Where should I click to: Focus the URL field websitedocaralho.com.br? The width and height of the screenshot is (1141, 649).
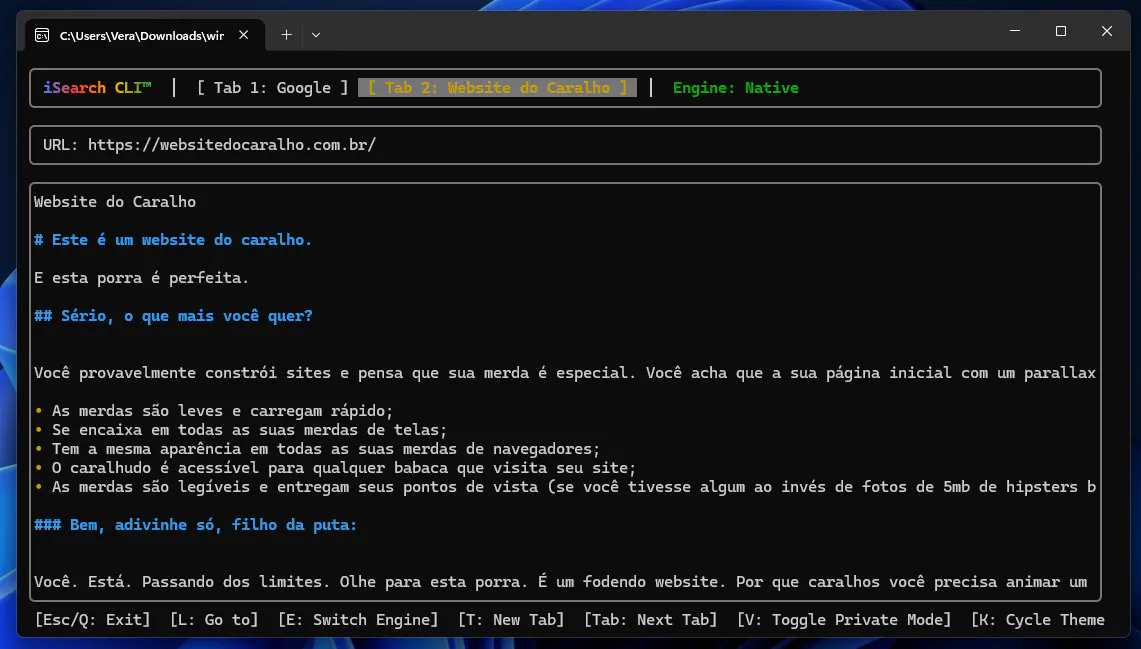pos(565,145)
